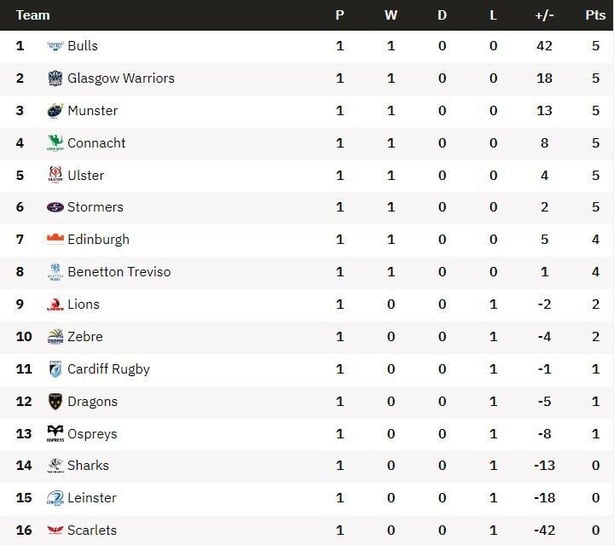
Task: Open the Lions team link
Action: point(83,304)
